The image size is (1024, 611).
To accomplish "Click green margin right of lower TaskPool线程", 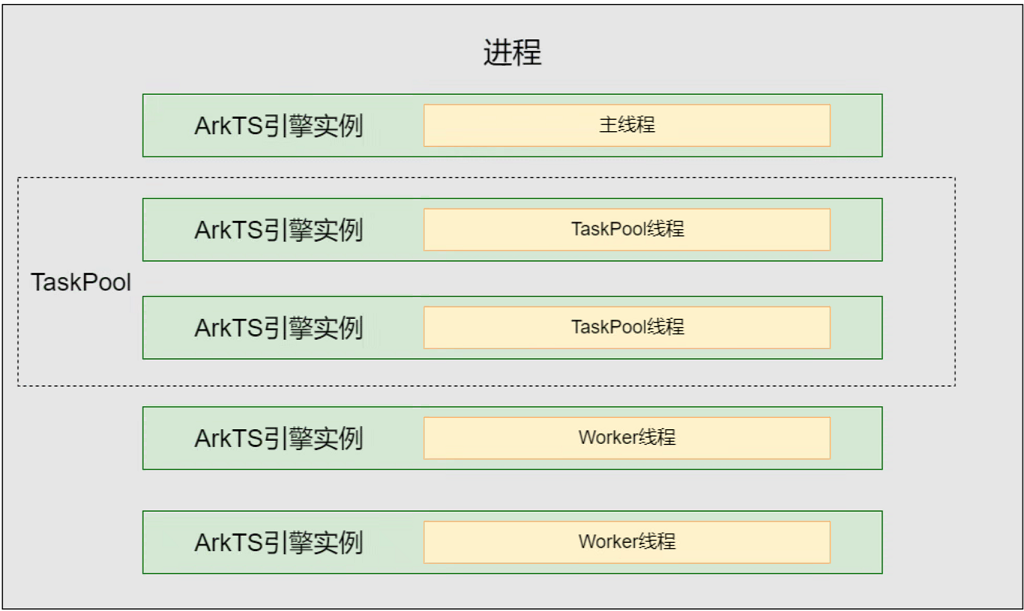I will [x=856, y=327].
